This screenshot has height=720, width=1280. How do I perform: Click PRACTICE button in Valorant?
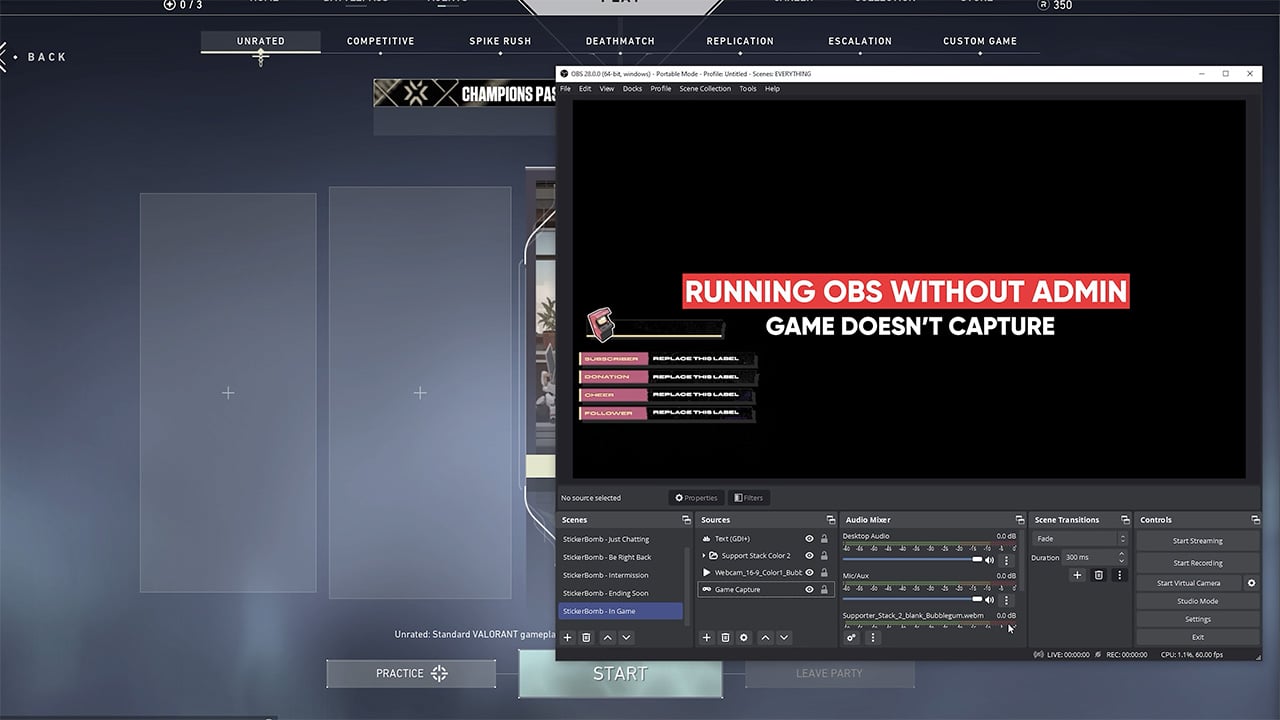[x=411, y=673]
